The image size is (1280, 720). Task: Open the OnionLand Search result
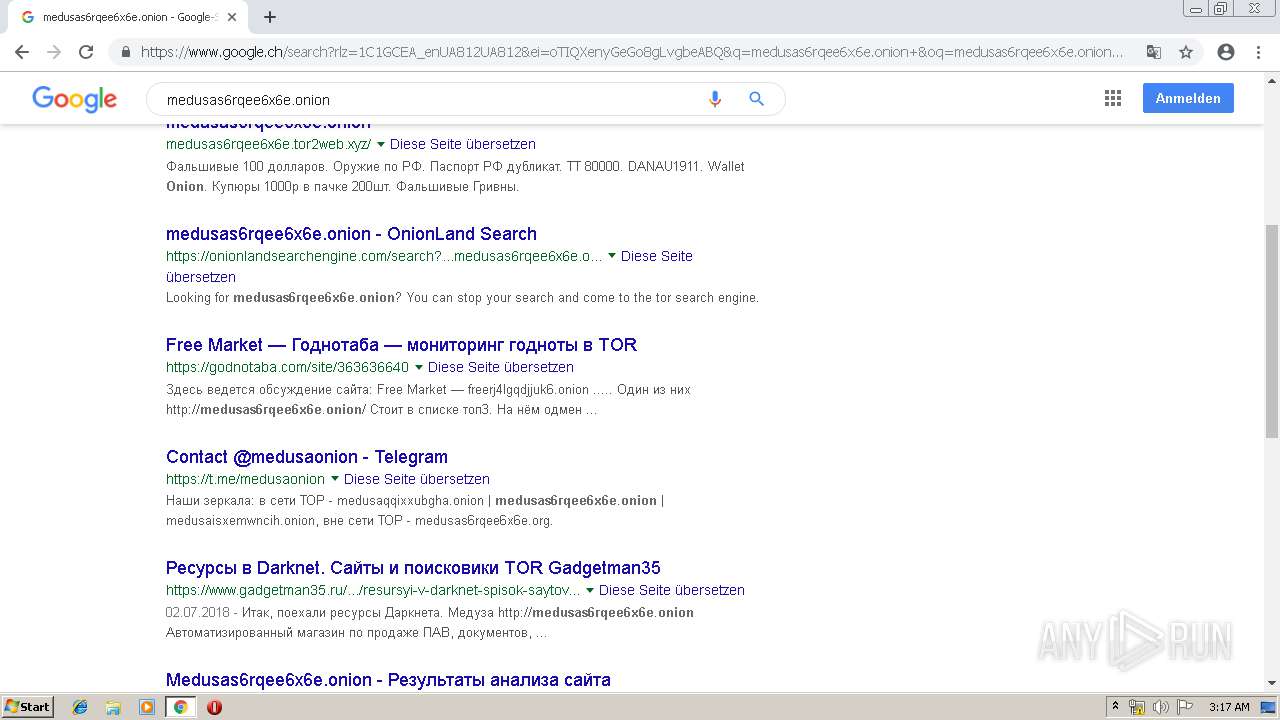pos(351,234)
